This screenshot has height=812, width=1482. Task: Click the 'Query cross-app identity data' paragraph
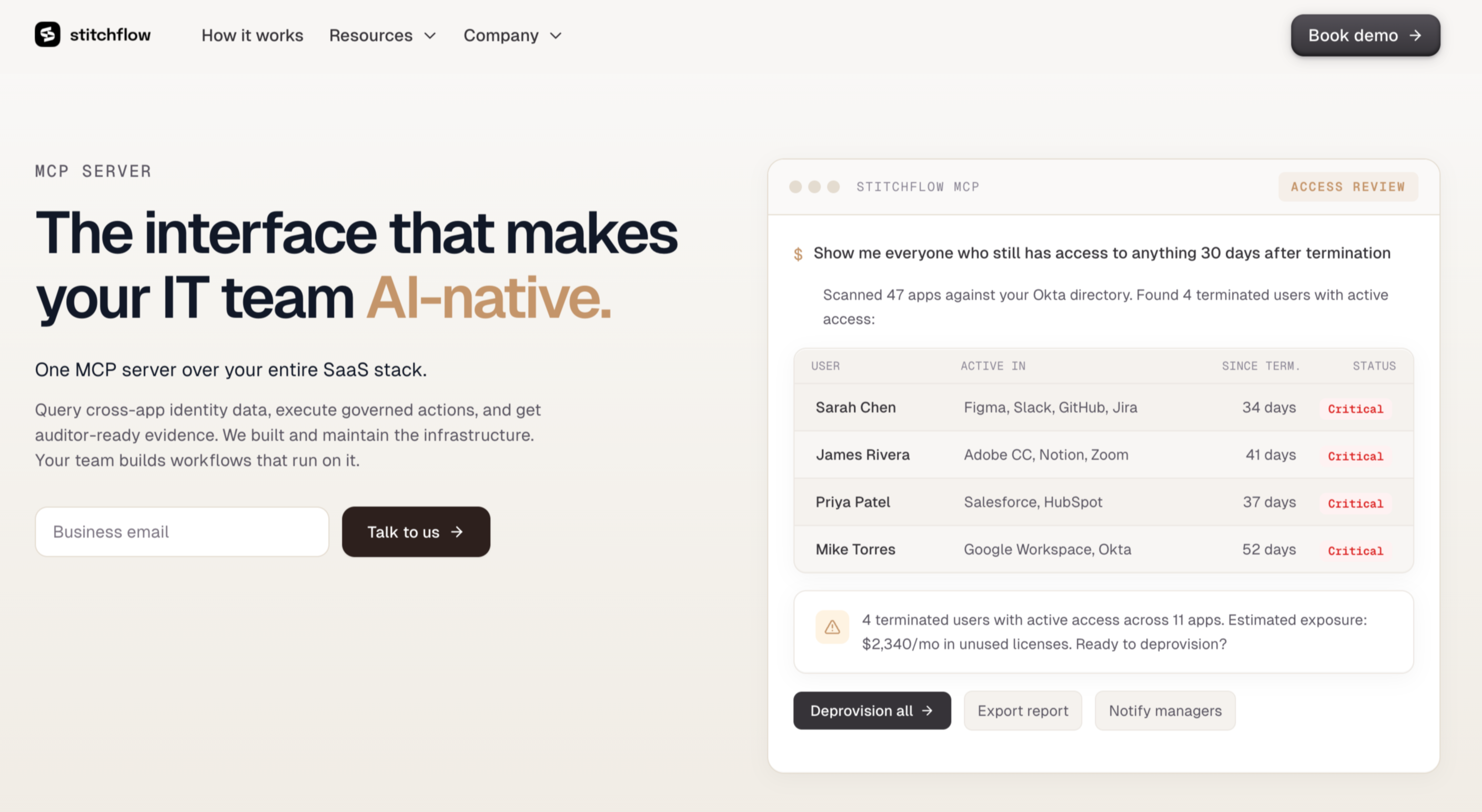(x=288, y=435)
